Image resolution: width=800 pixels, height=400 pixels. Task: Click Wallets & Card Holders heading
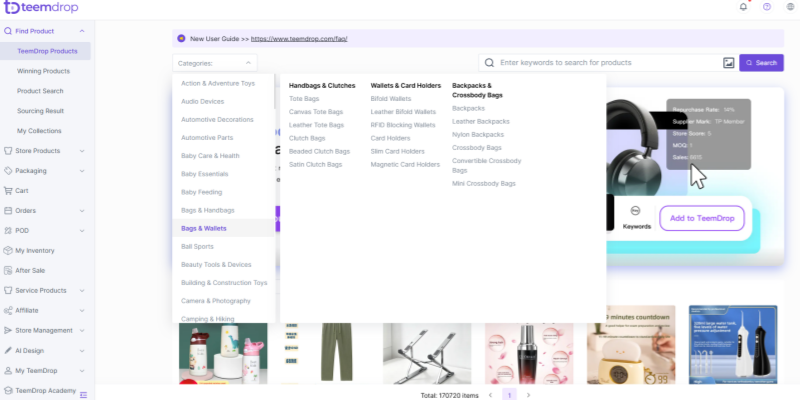(x=406, y=86)
